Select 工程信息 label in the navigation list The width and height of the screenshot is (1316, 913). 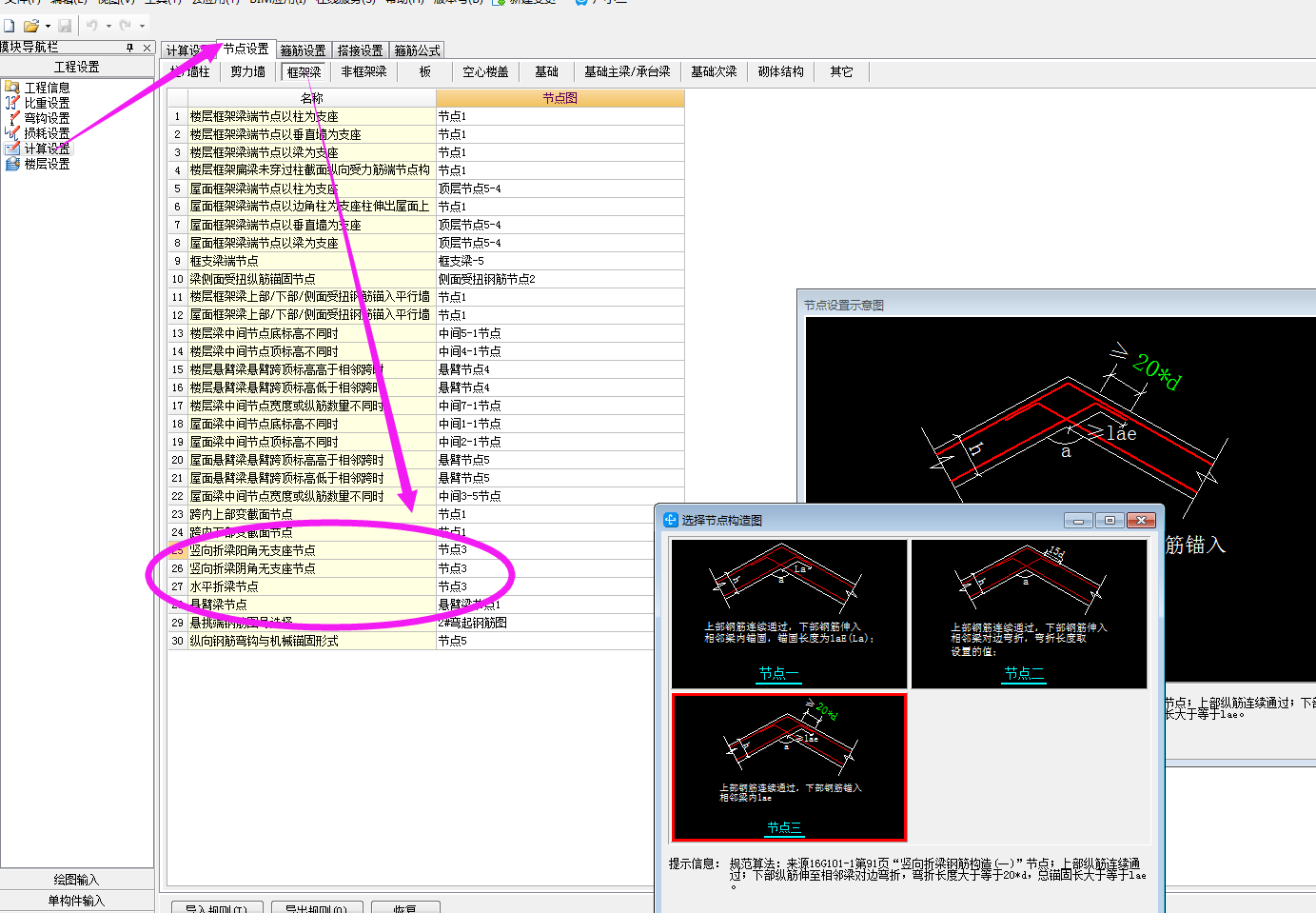[x=47, y=88]
